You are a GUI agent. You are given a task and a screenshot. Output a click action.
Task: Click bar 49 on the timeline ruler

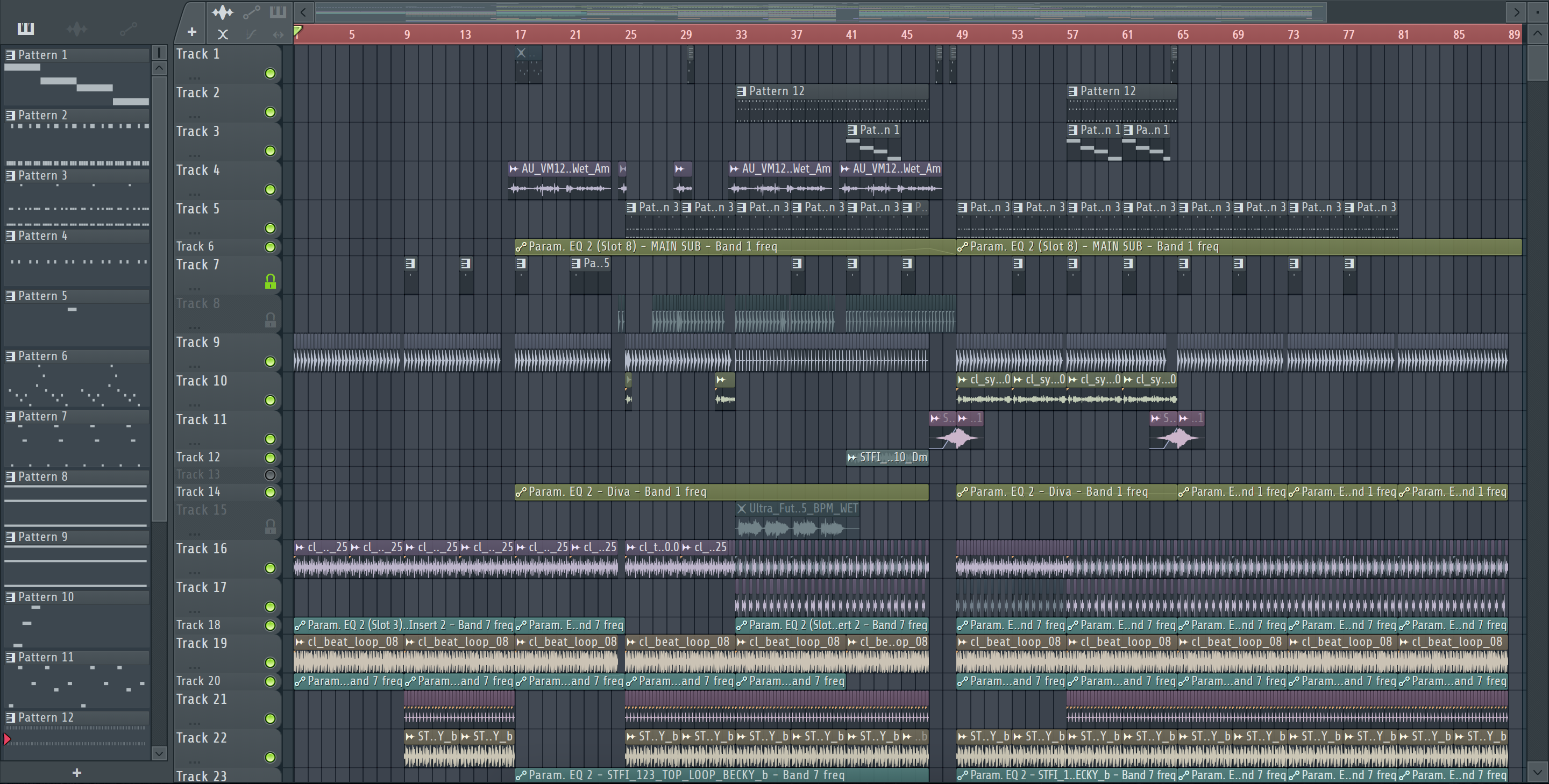point(962,34)
